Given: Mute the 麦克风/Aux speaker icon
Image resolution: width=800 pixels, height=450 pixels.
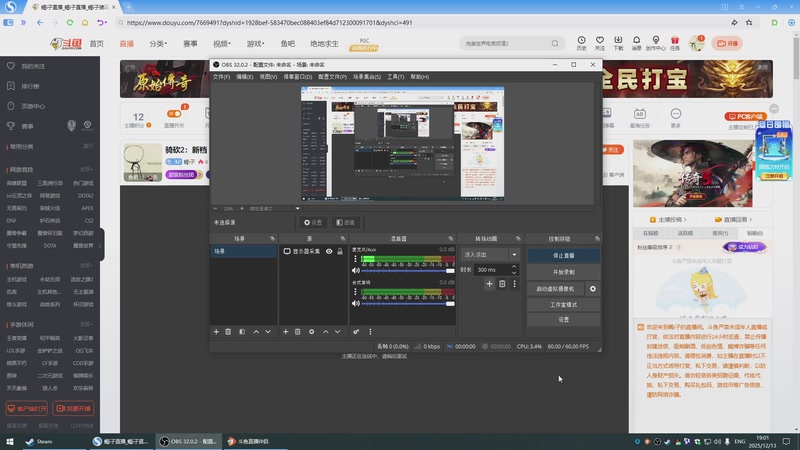Looking at the screenshot, I should click(355, 270).
